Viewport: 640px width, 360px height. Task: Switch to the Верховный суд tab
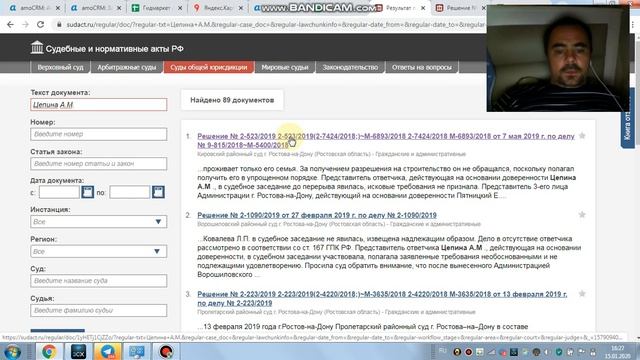60,67
